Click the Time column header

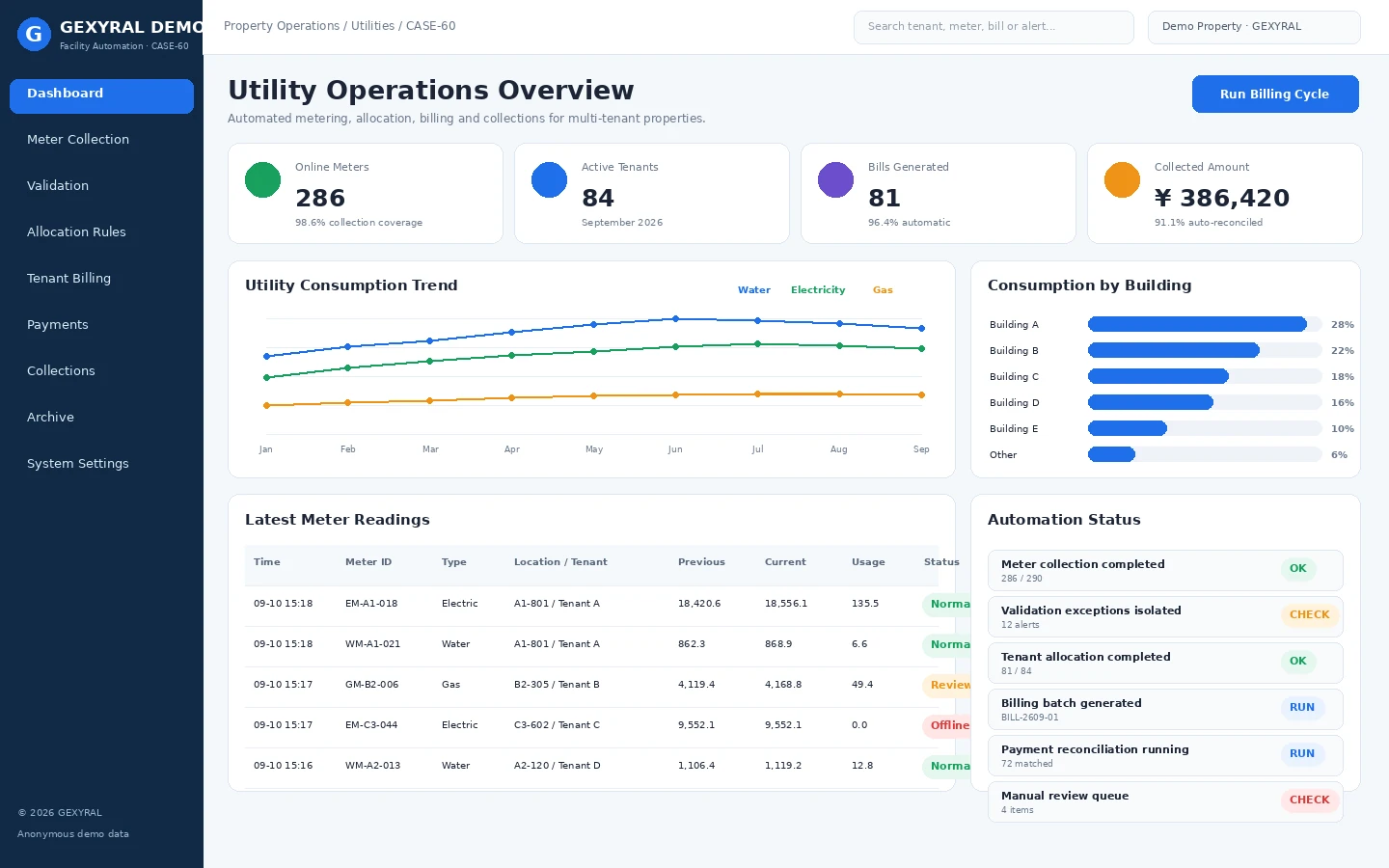[267, 562]
